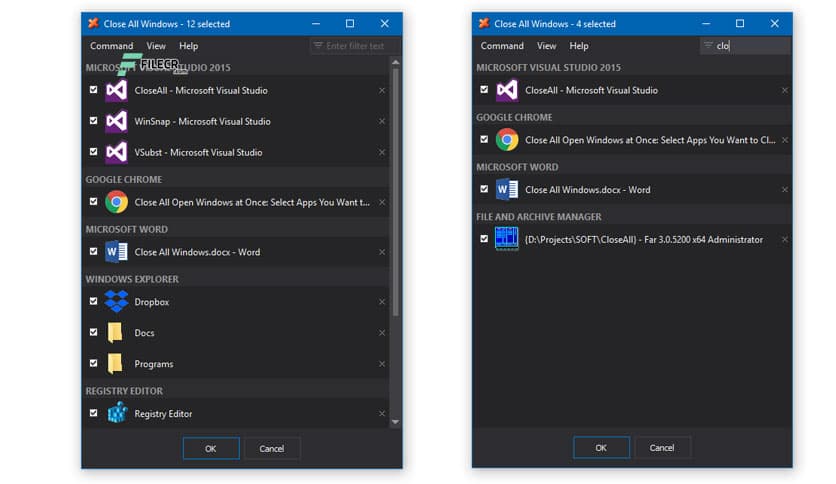
Task: Click the Far file manager icon
Action: pyautogui.click(x=507, y=239)
